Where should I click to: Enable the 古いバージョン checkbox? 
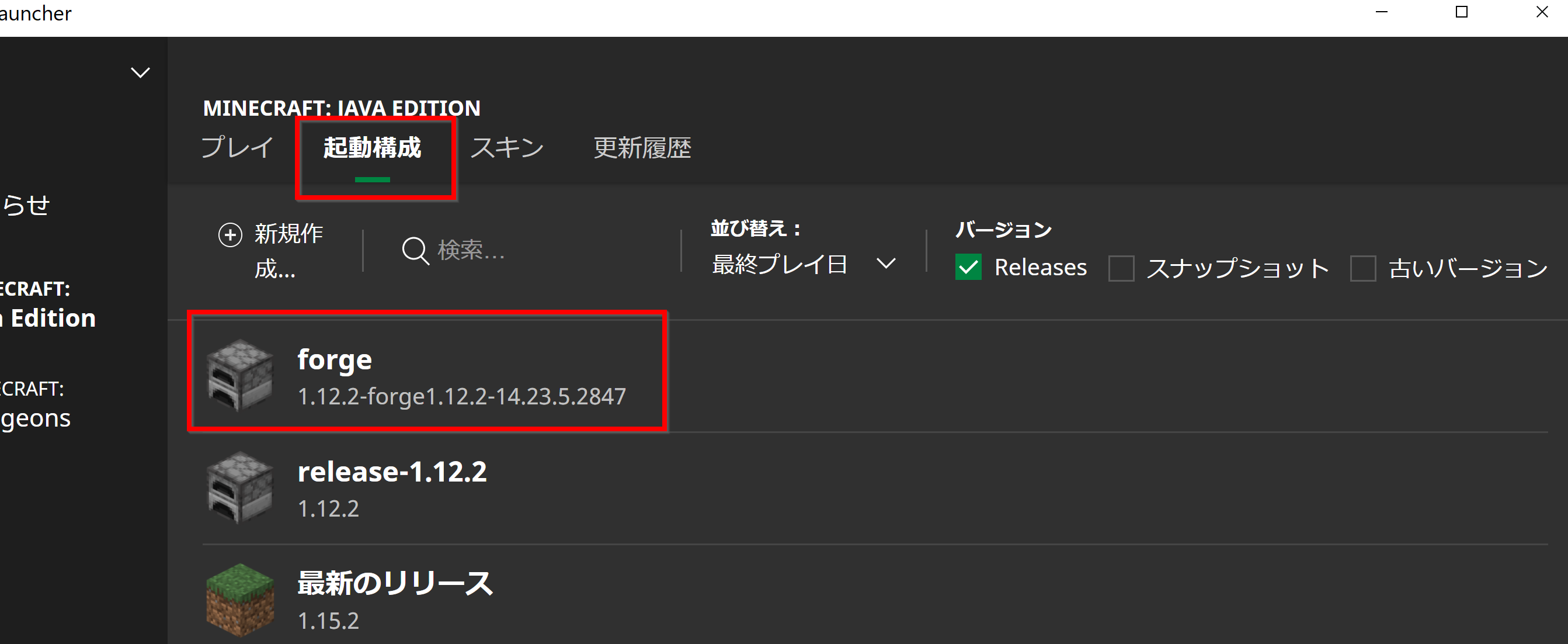[x=1362, y=268]
